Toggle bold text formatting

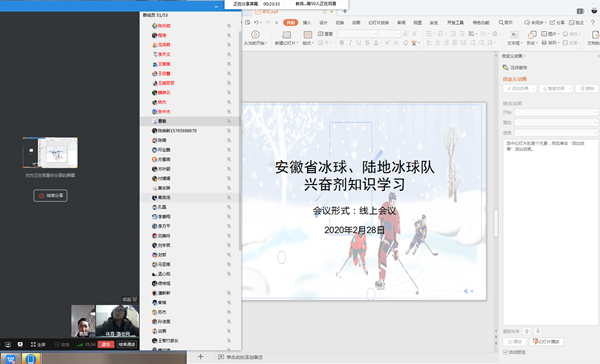pos(342,43)
